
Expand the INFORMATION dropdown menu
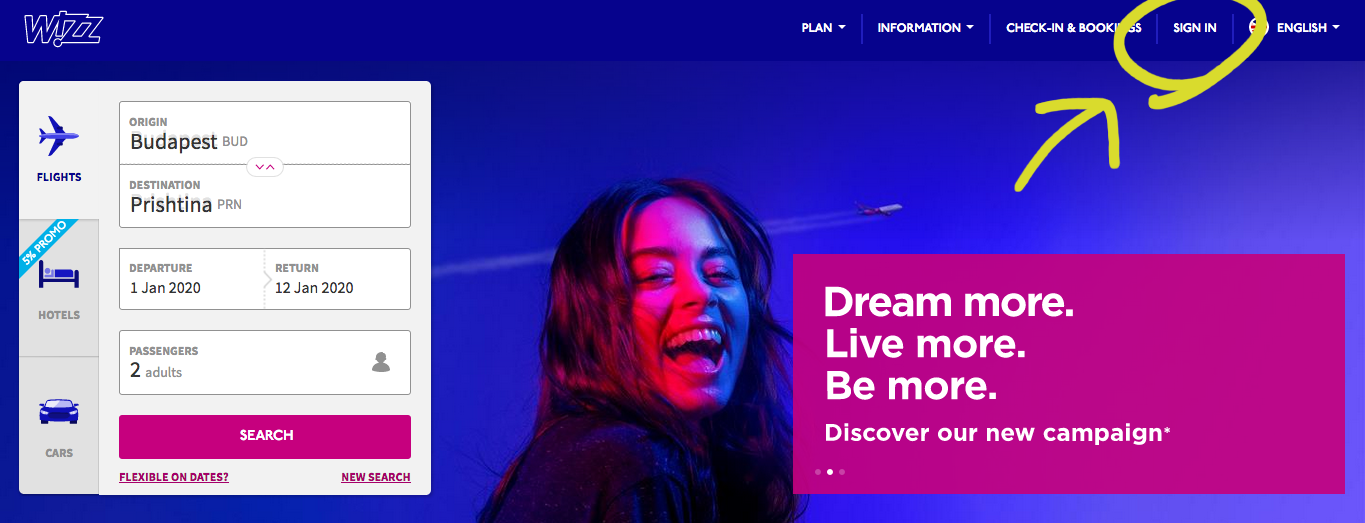point(925,28)
